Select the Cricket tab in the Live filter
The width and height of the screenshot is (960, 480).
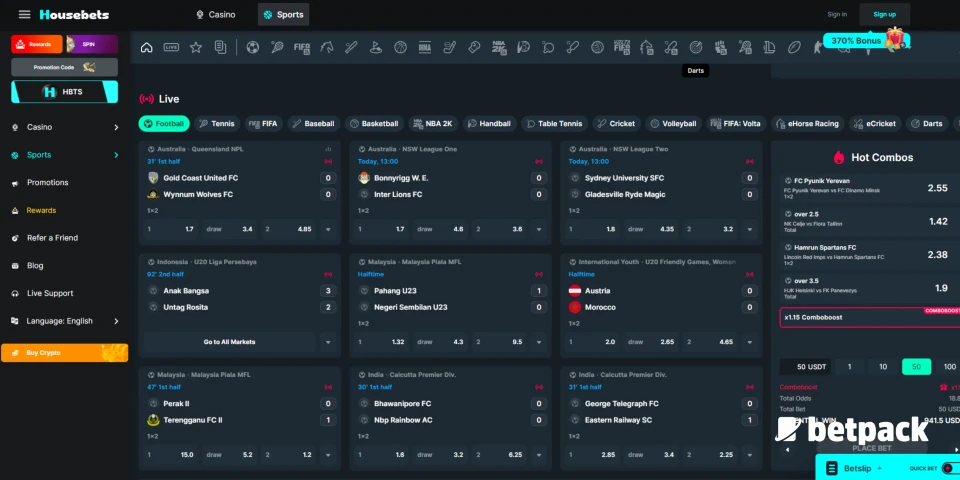click(x=617, y=124)
